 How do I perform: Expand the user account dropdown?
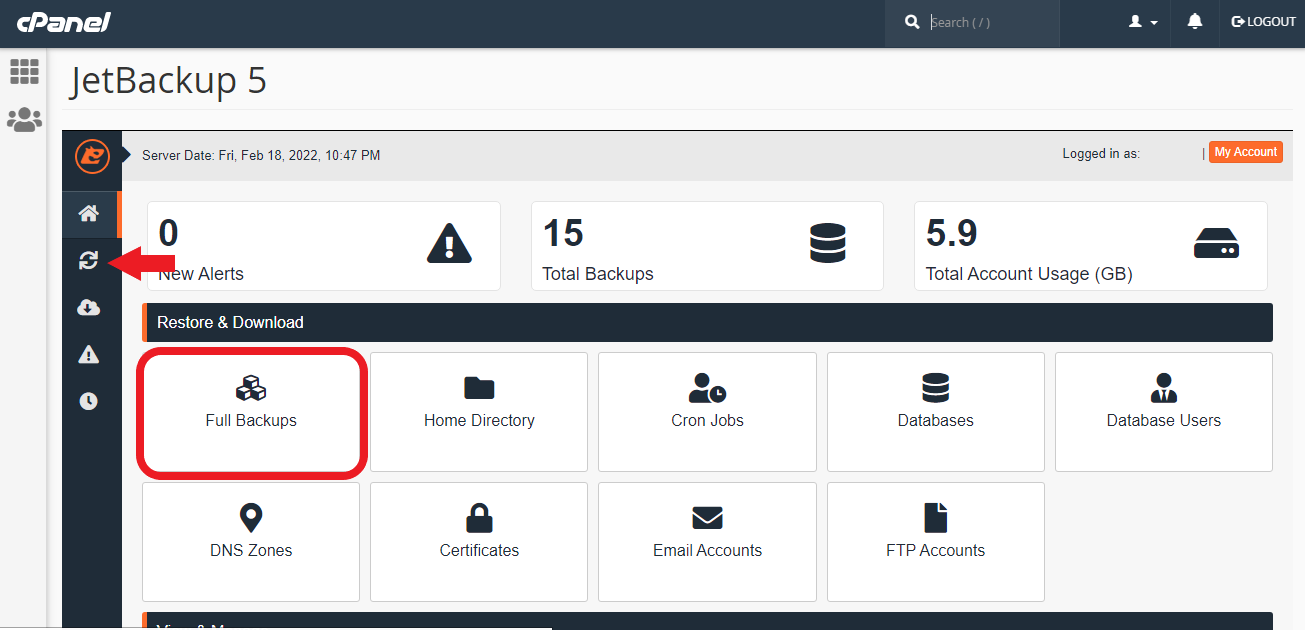pyautogui.click(x=1143, y=22)
